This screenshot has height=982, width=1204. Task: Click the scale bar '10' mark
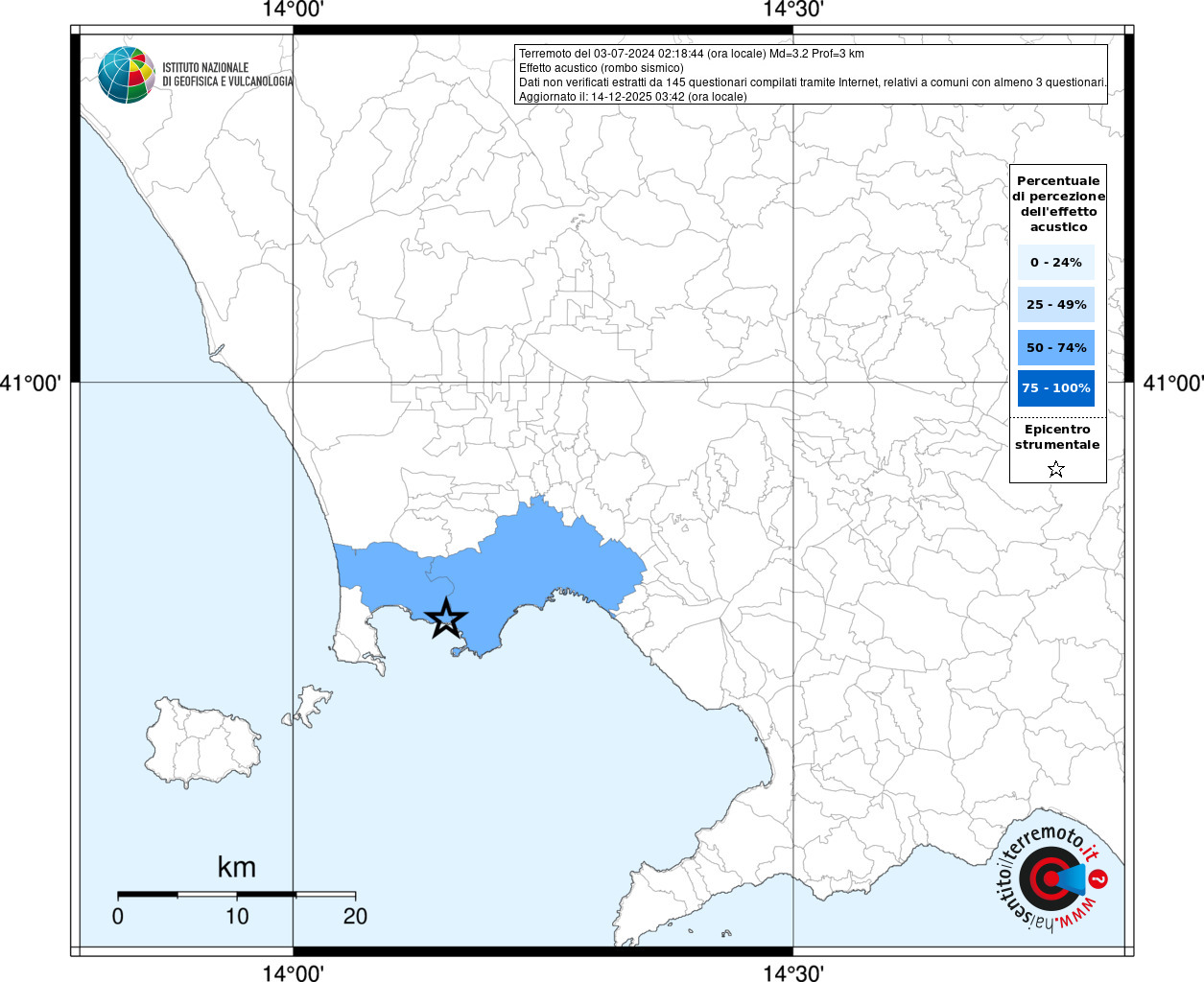click(237, 916)
